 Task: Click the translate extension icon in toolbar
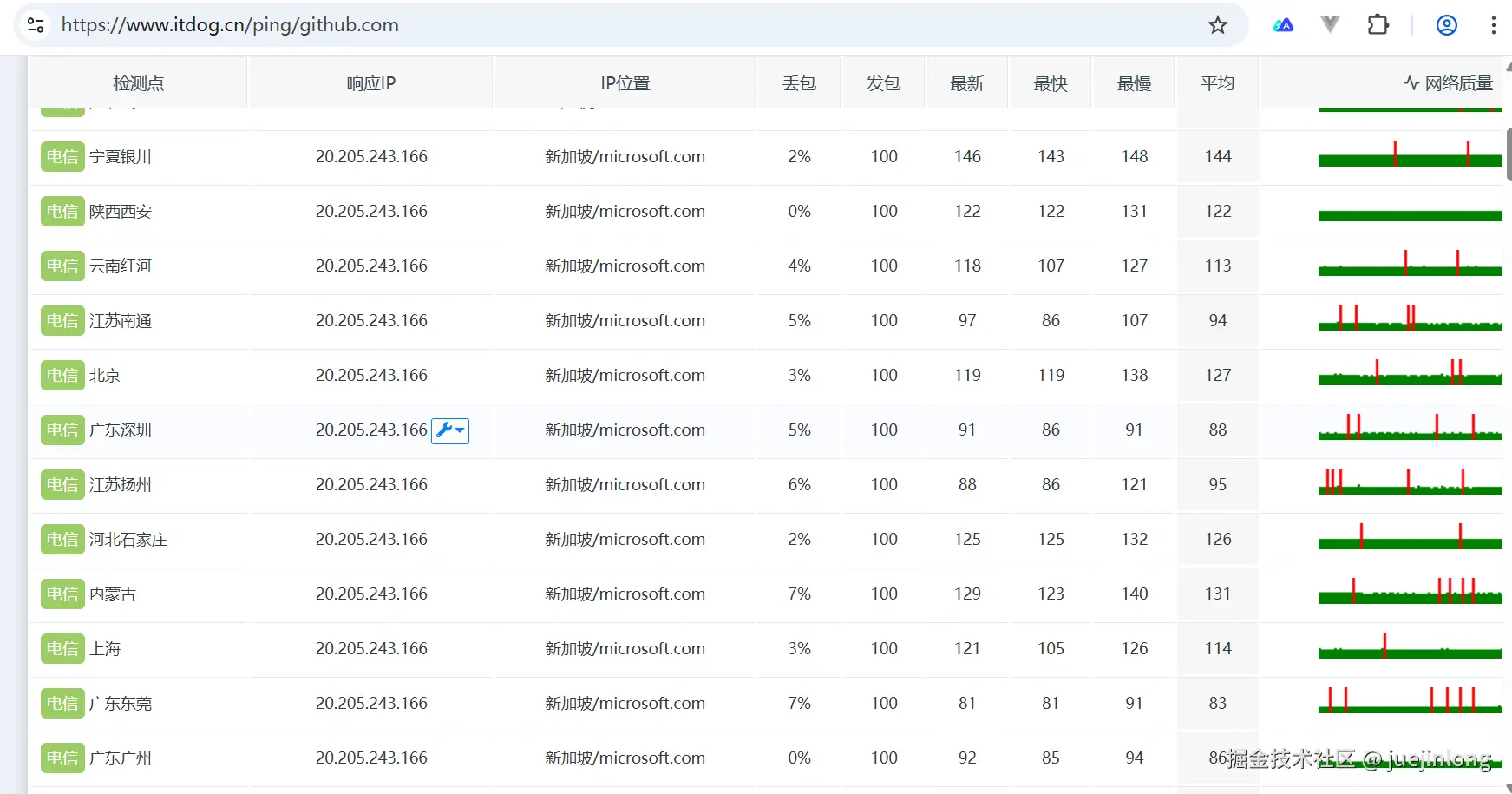[1284, 24]
